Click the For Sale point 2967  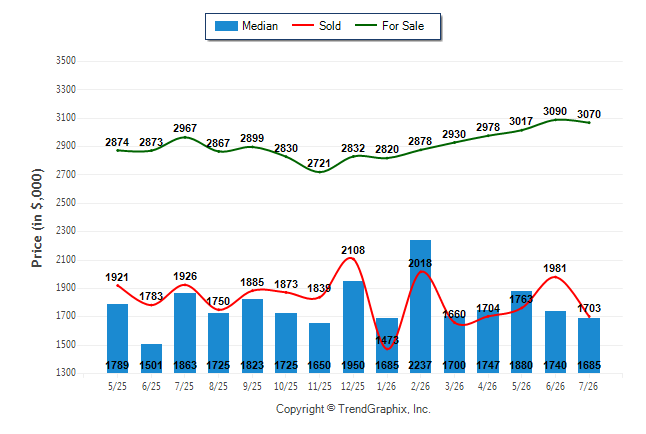click(185, 137)
